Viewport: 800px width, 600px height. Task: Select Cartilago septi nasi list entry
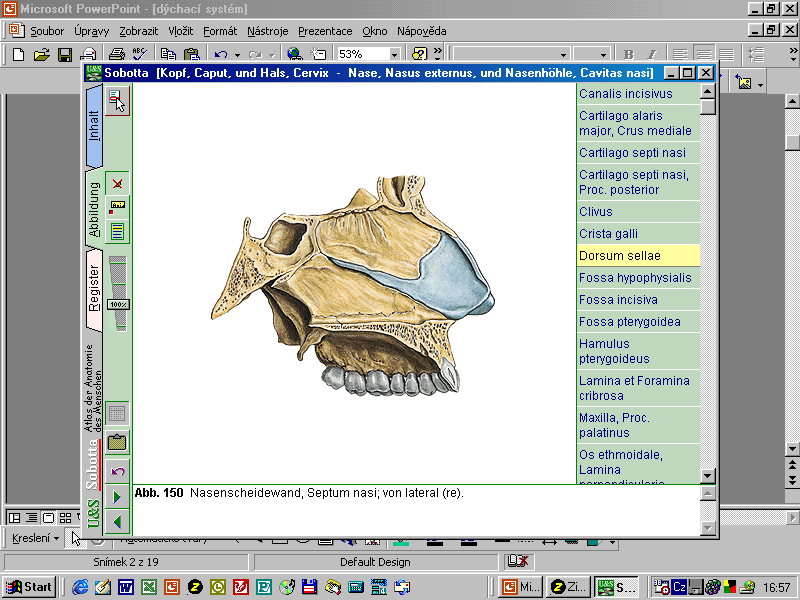pyautogui.click(x=638, y=153)
